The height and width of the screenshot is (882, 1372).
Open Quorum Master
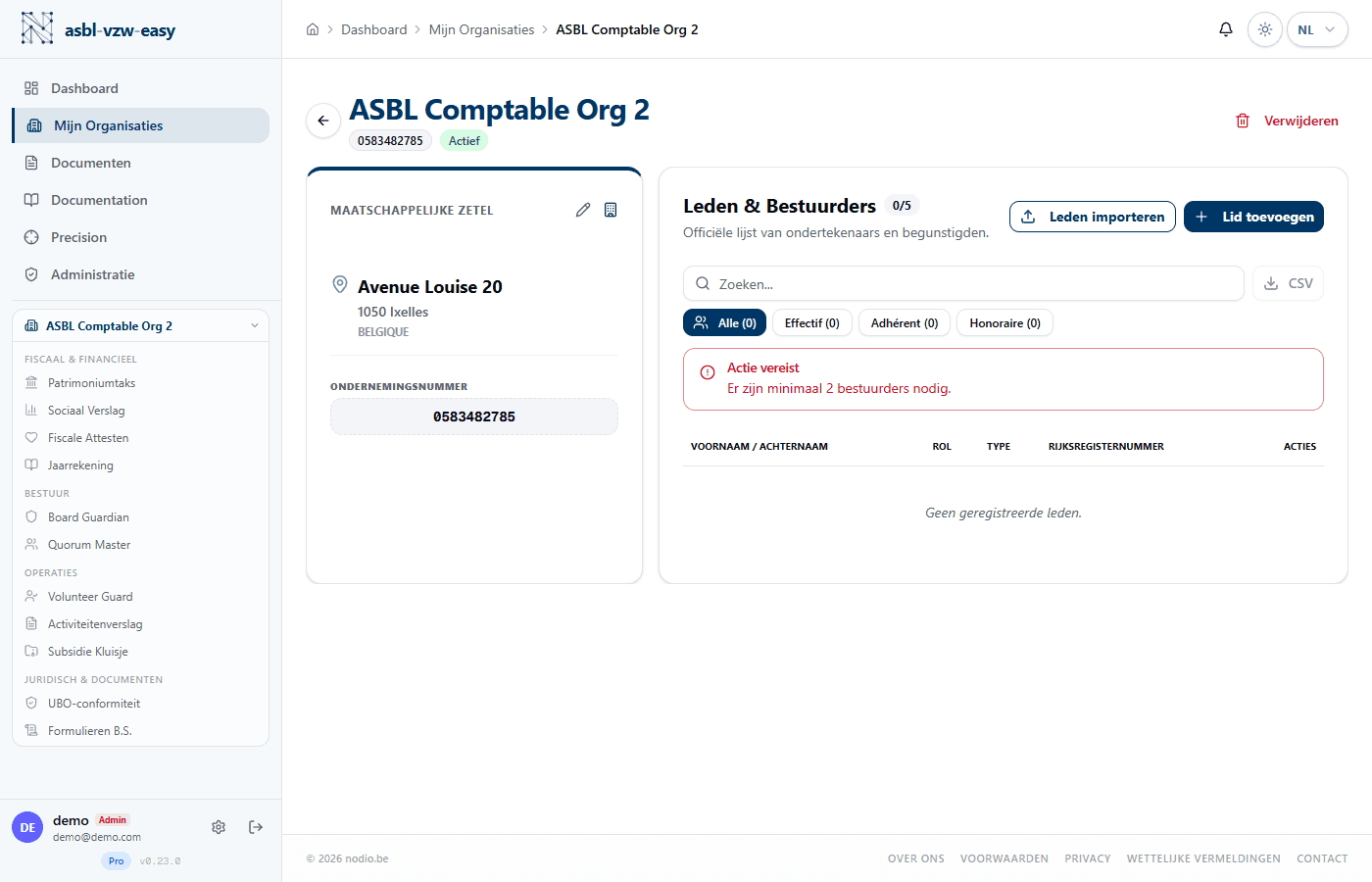tap(140, 545)
